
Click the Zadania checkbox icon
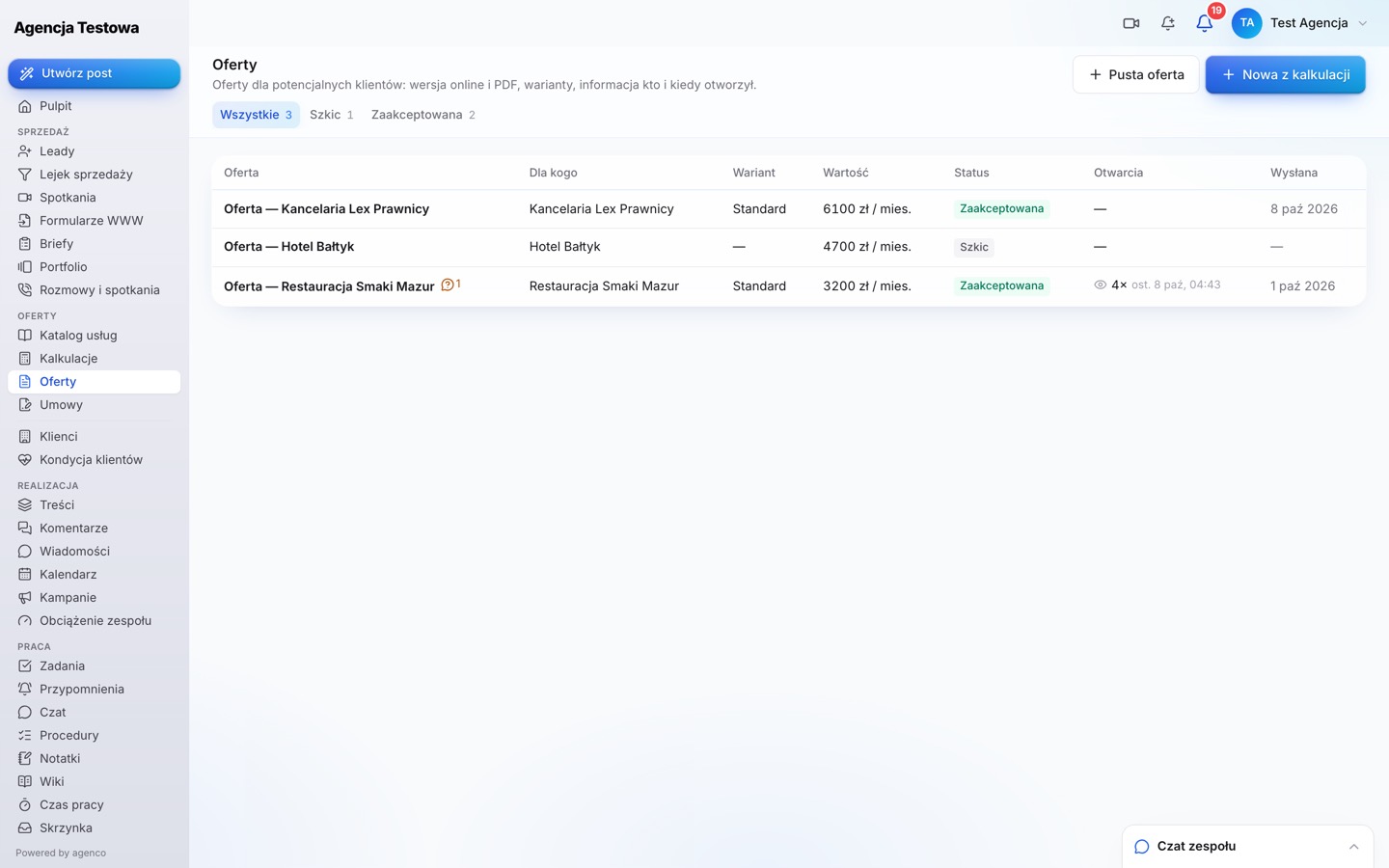click(25, 666)
